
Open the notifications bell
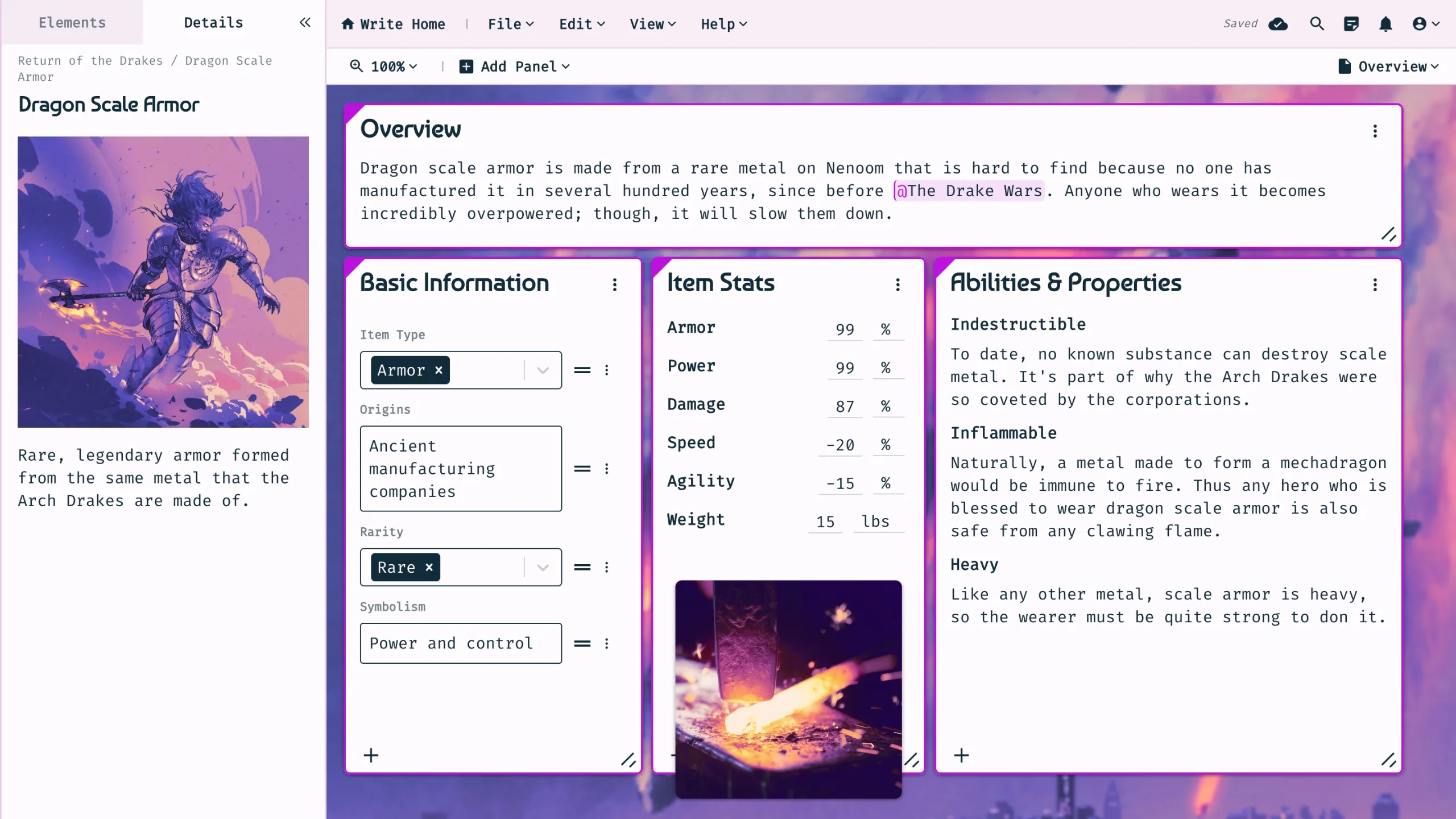(x=1385, y=24)
